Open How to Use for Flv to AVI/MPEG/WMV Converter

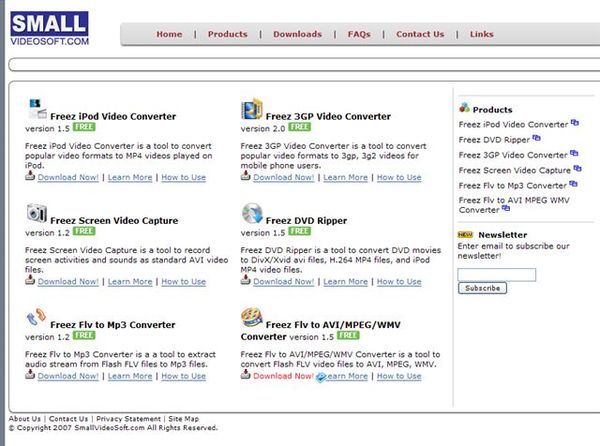399,376
